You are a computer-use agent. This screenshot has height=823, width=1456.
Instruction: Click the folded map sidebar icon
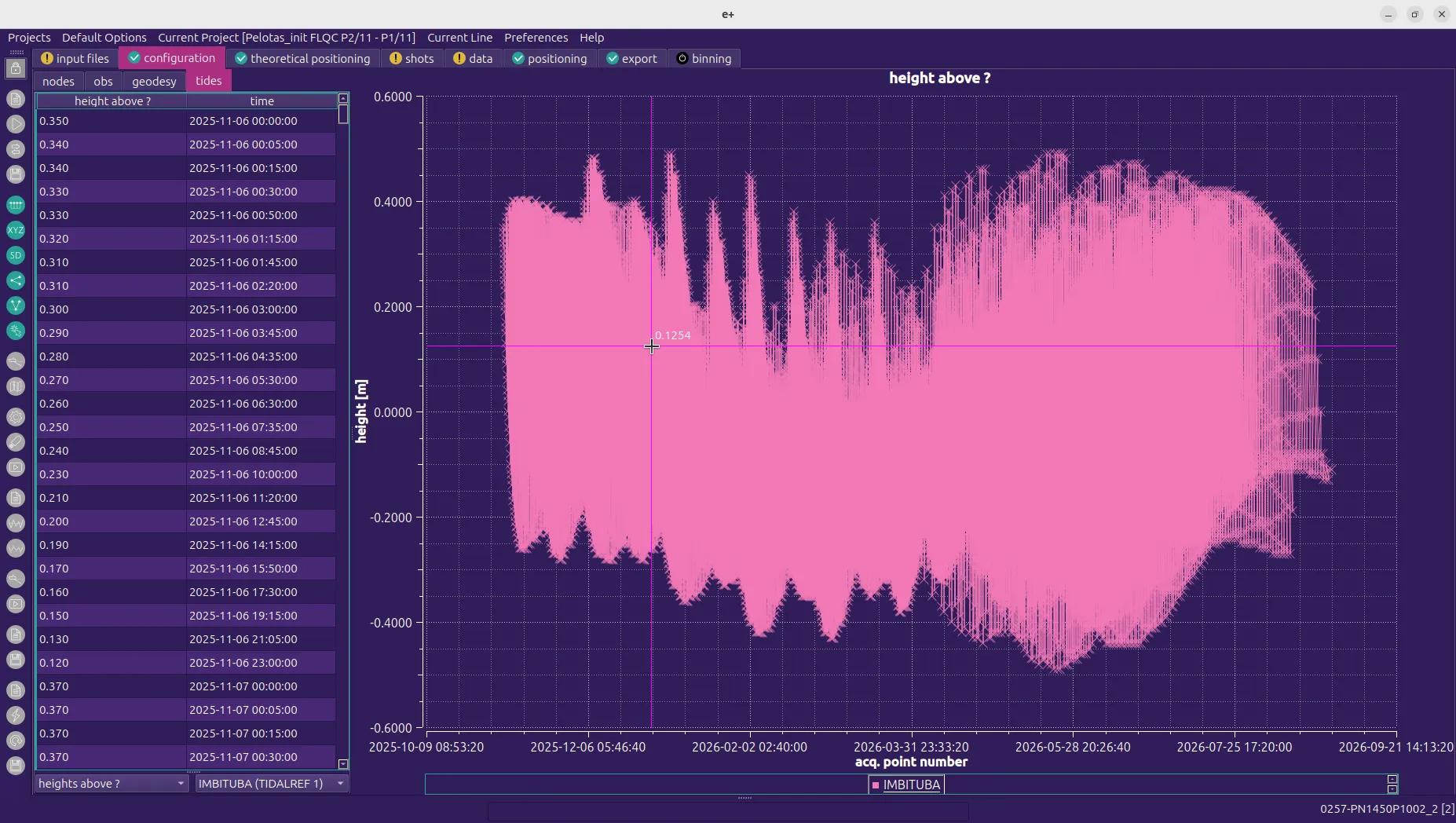[16, 386]
